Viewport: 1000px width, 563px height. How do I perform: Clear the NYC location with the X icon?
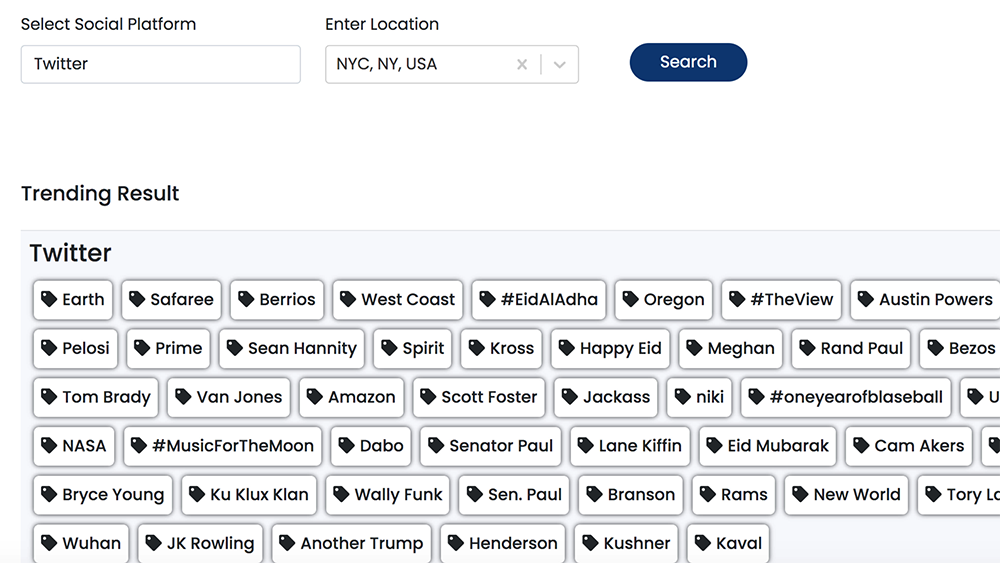(x=522, y=64)
